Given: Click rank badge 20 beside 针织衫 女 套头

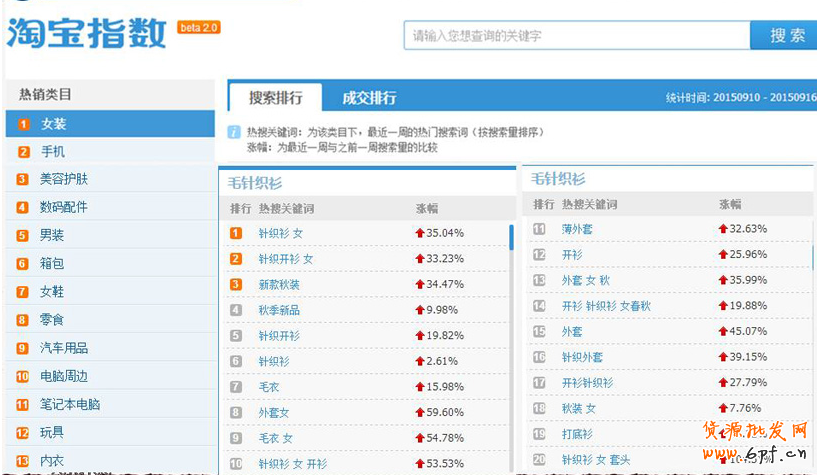Looking at the screenshot, I should tap(539, 459).
